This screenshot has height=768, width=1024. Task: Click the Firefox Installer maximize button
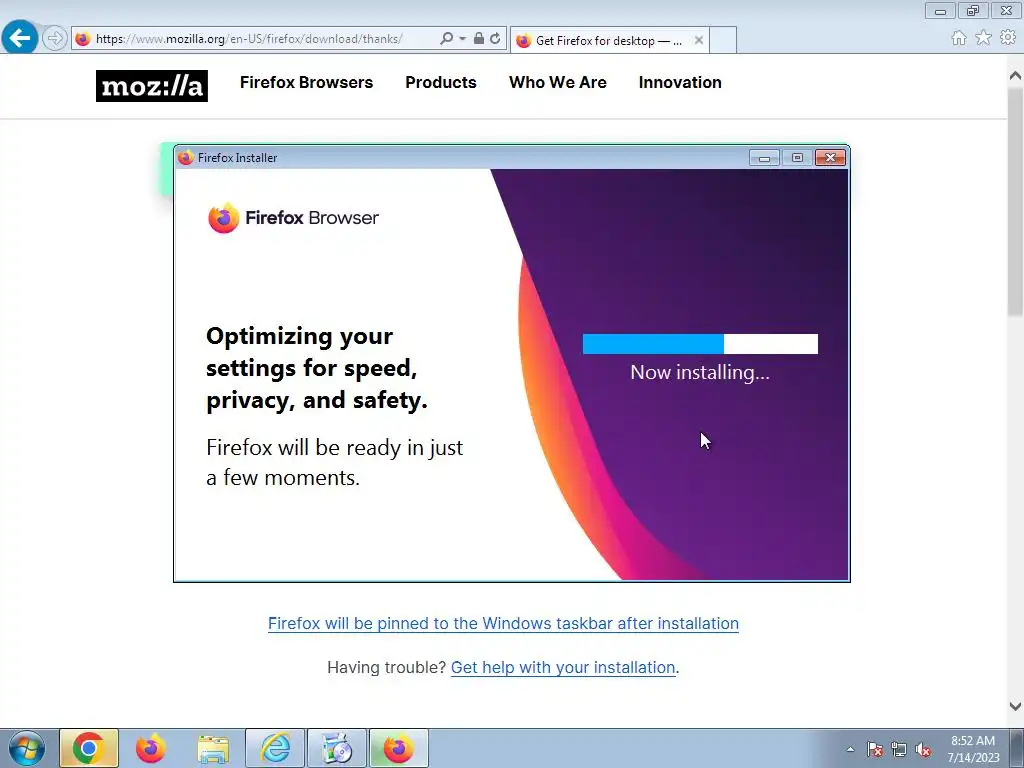click(x=797, y=157)
